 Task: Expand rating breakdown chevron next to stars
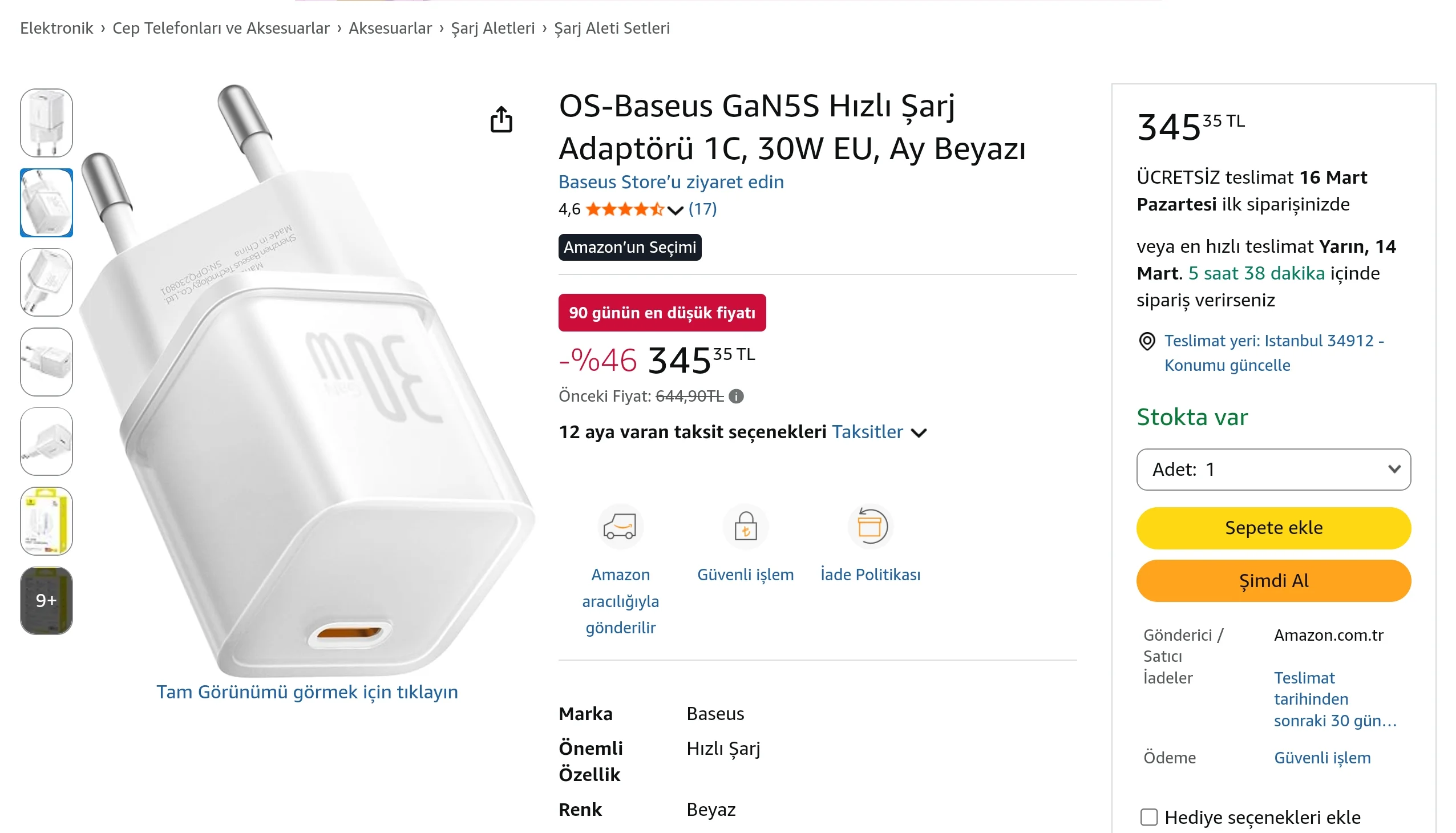point(676,210)
